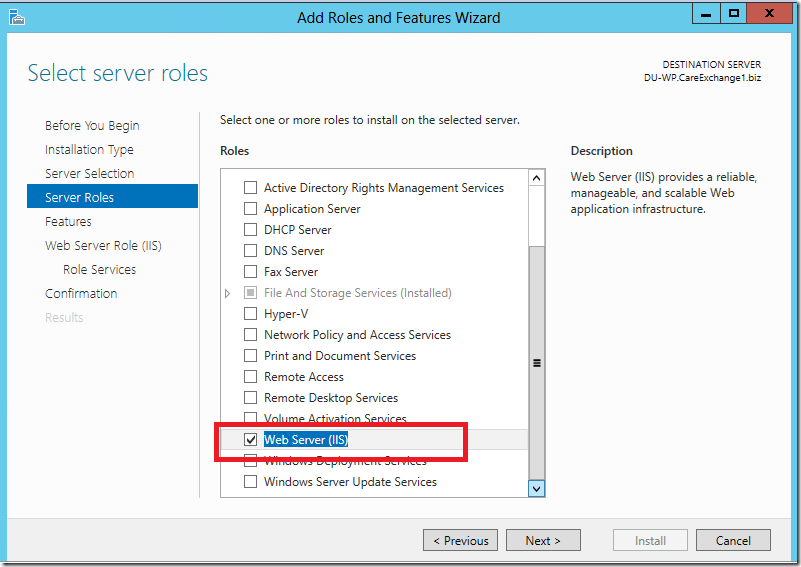Go back with the Previous button
801x567 pixels.
click(460, 540)
